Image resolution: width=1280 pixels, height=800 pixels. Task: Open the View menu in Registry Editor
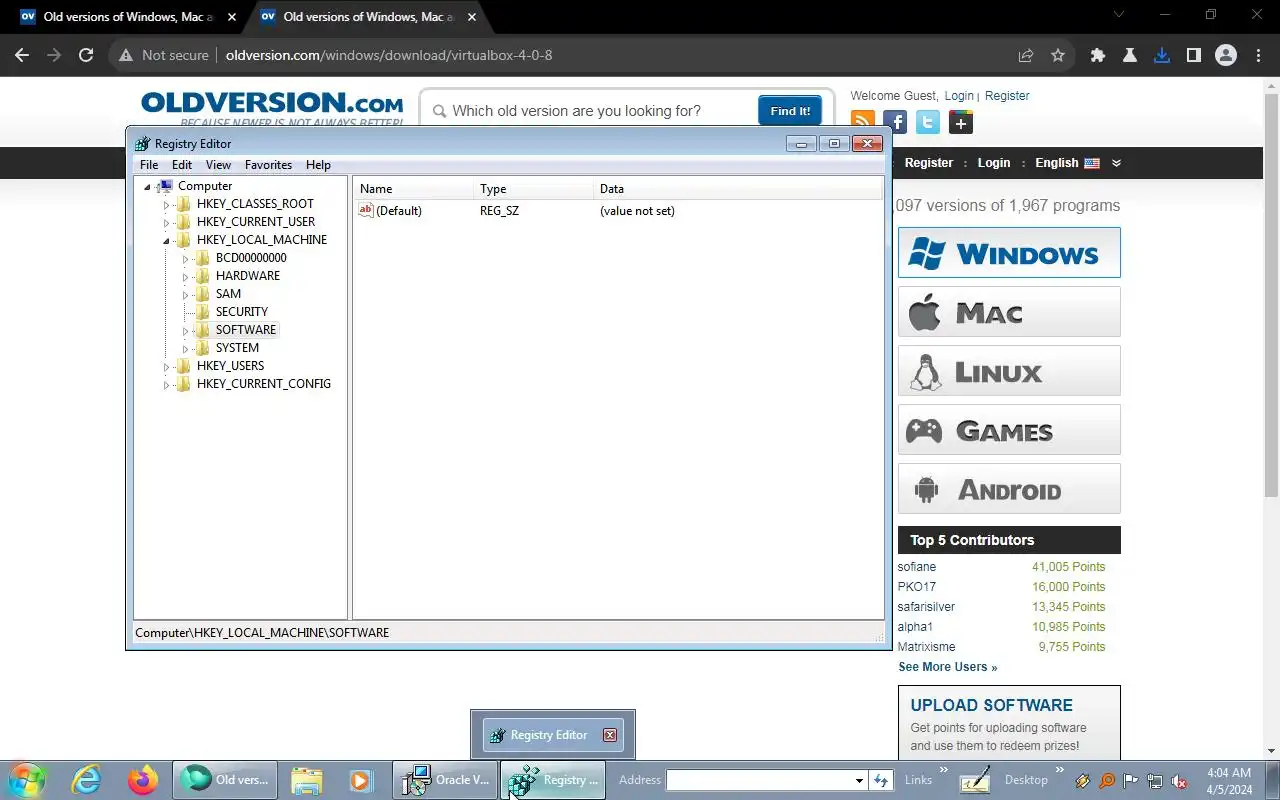click(x=218, y=165)
